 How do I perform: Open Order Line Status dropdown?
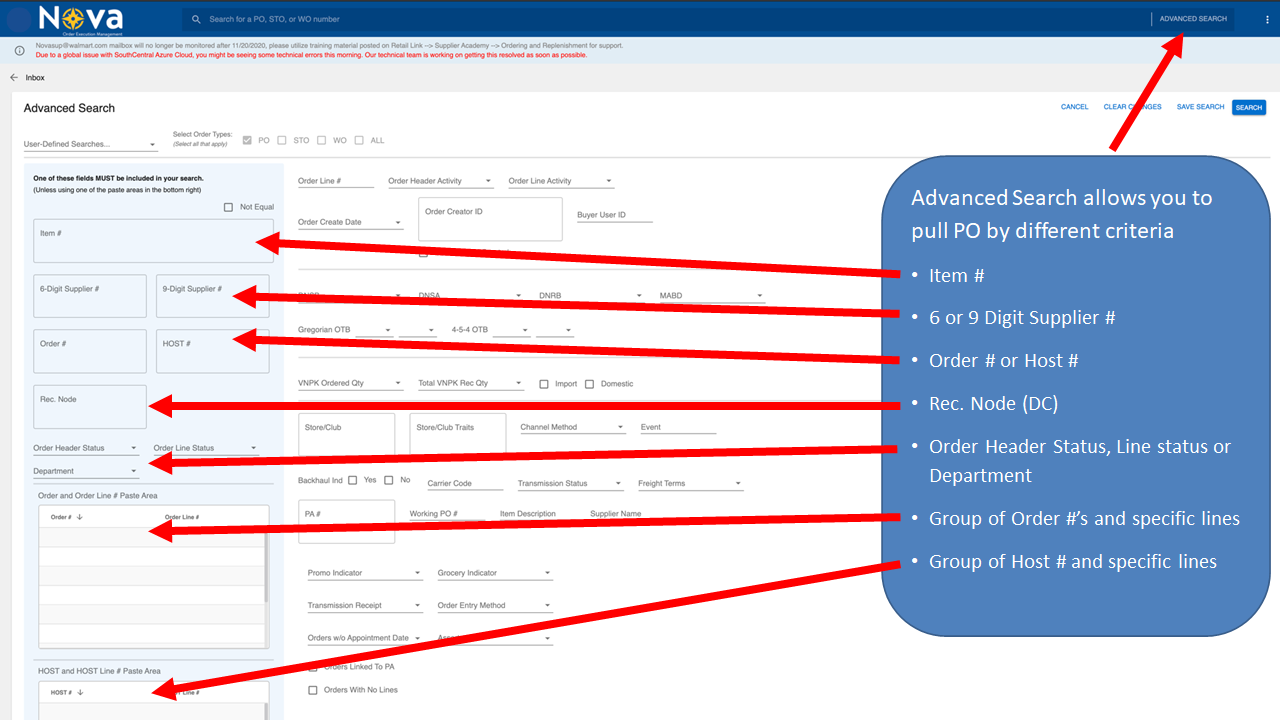pyautogui.click(x=206, y=448)
